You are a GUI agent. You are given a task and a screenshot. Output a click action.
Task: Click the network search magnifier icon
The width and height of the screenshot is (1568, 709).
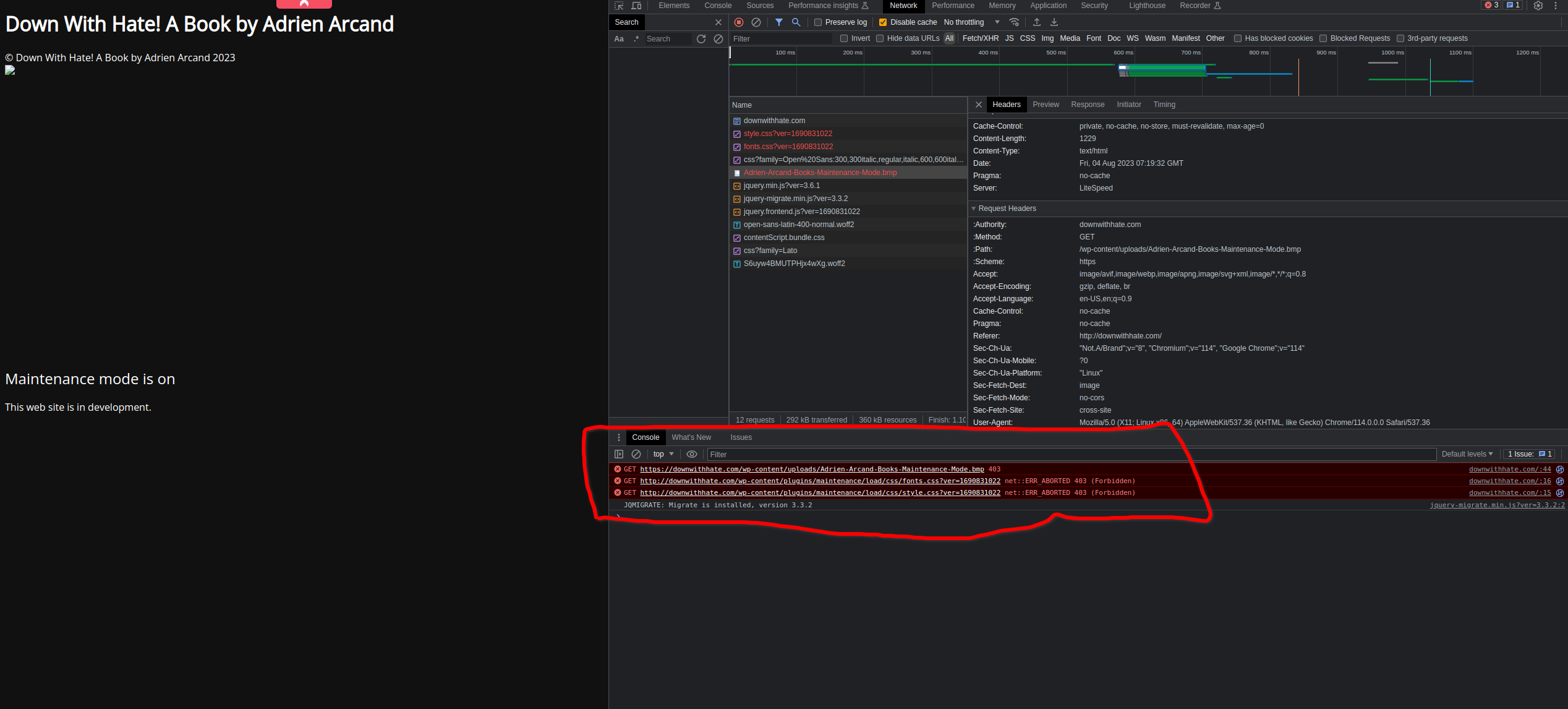click(x=796, y=22)
